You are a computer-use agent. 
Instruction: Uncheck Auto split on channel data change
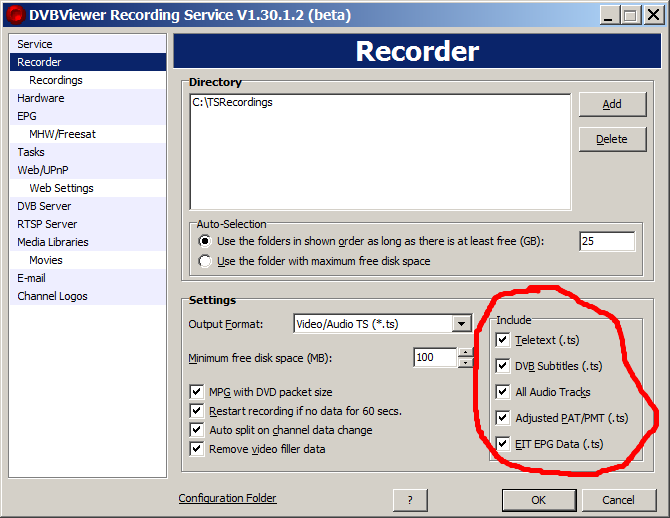(196, 430)
